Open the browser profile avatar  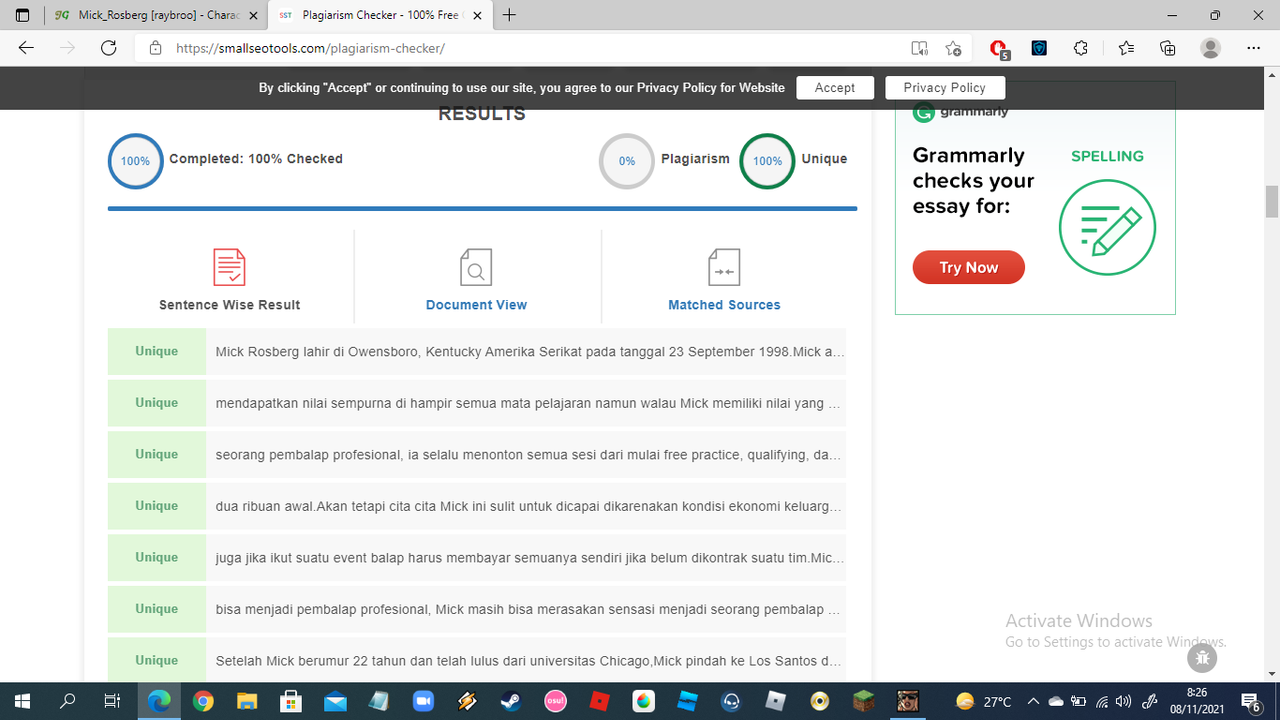(1211, 48)
